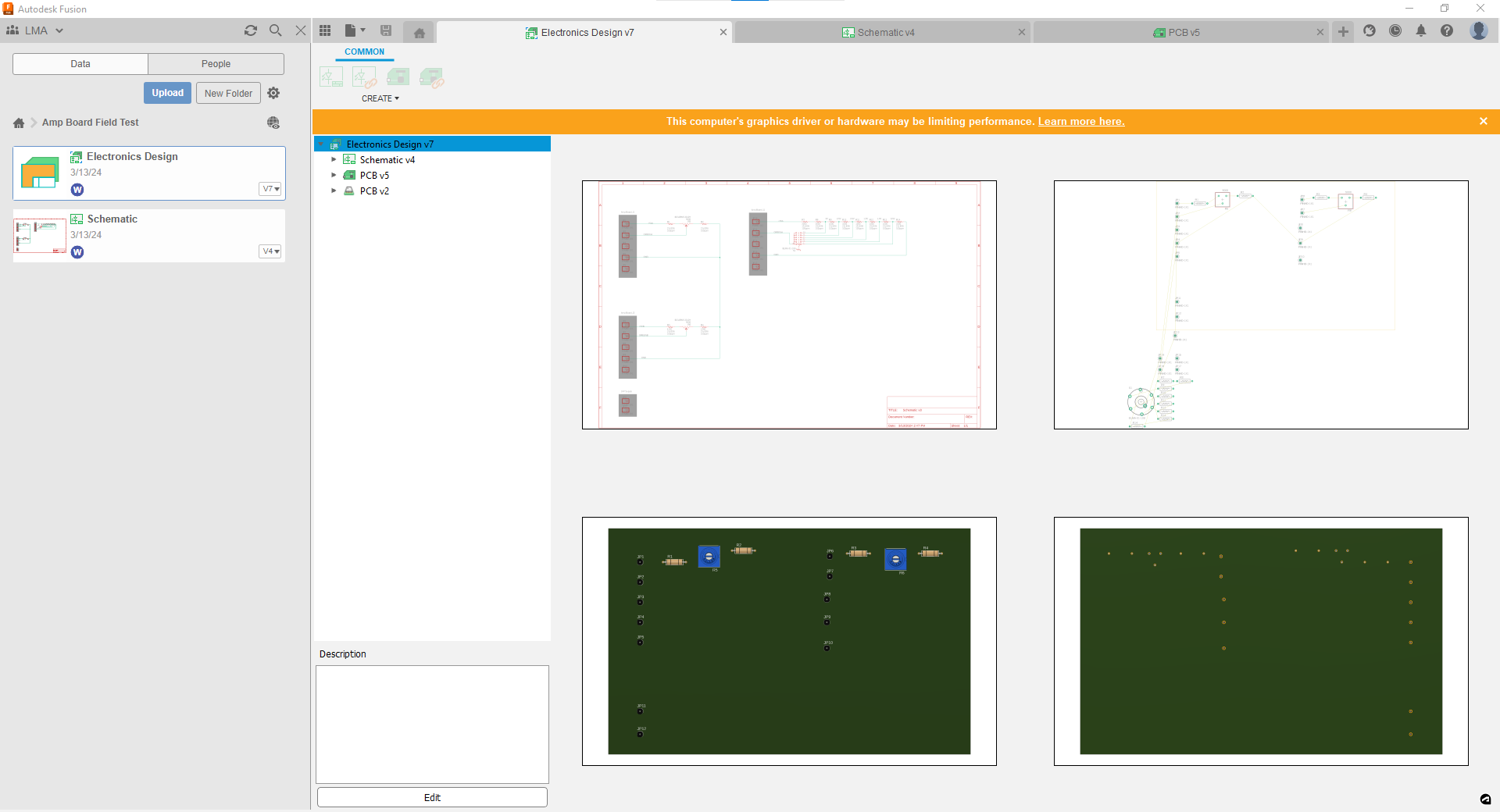This screenshot has width=1500, height=812.
Task: Expand the Schematic v4 tree node
Action: [334, 159]
